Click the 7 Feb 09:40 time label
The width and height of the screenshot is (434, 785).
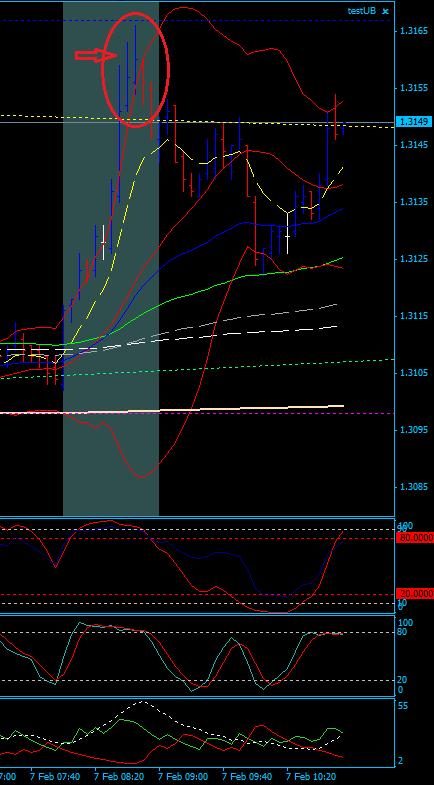[x=247, y=776]
